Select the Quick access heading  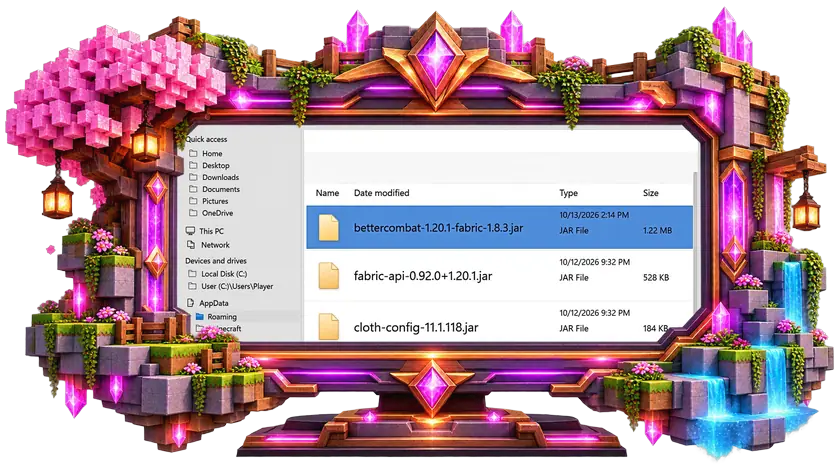pyautogui.click(x=206, y=139)
